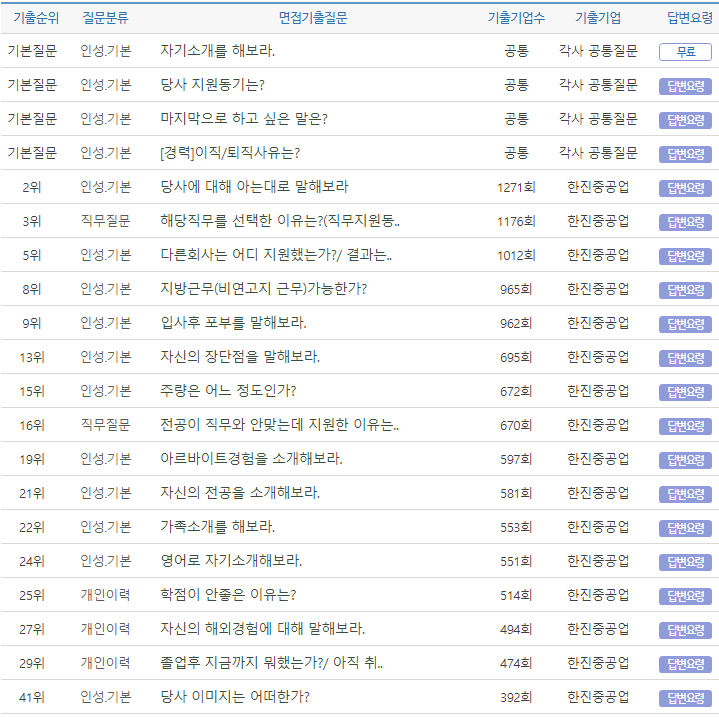Open the question 입사후 포부를 말해보라
The width and height of the screenshot is (719, 717).
[233, 323]
